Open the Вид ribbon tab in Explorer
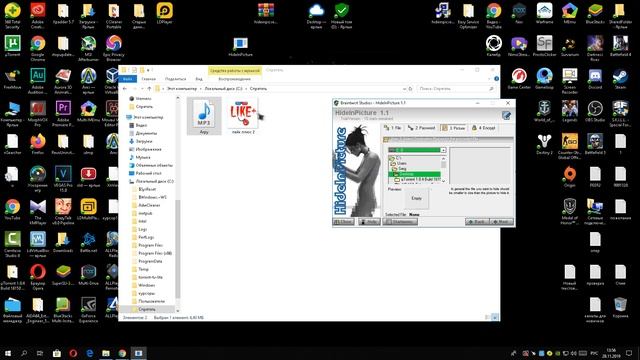 point(199,79)
